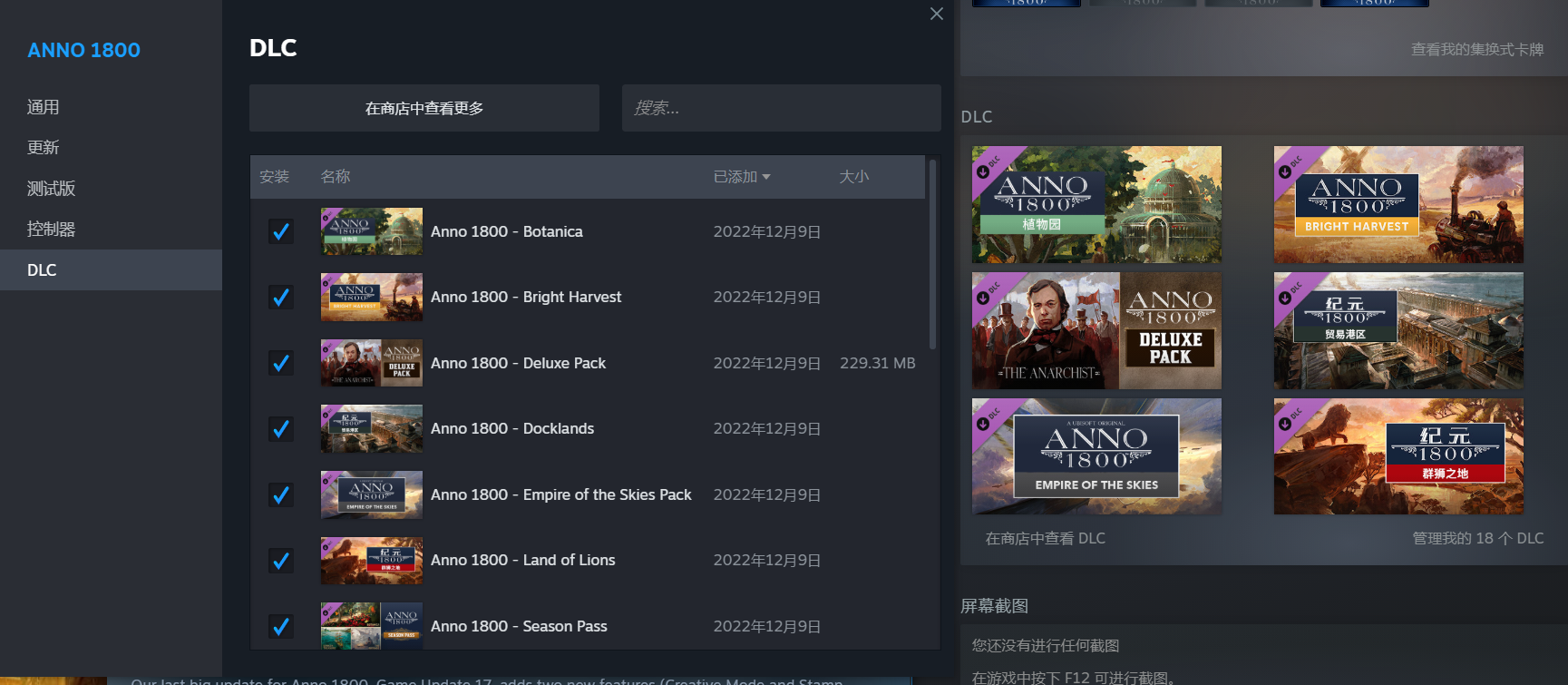Uncheck the Anno 1800 - Botanica install checkbox
1568x685 pixels.
(x=281, y=231)
